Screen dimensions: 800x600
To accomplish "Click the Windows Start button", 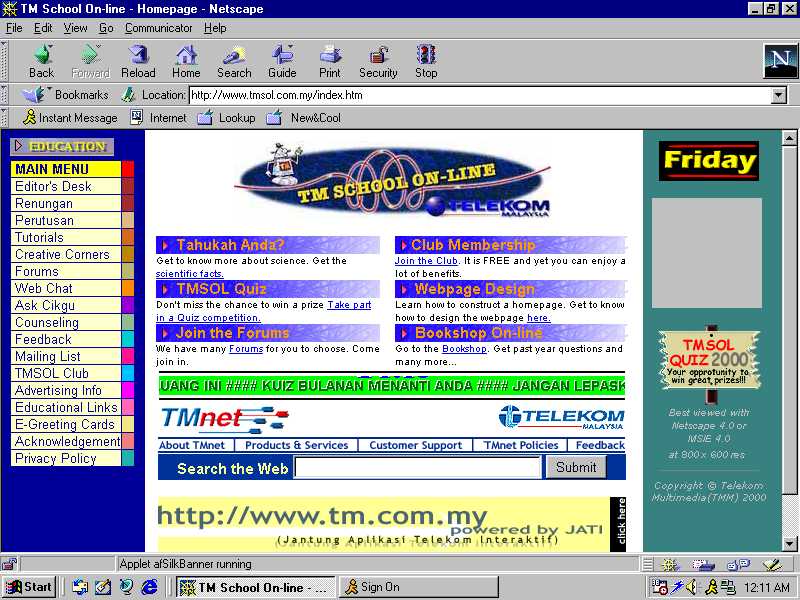I will click(30, 587).
